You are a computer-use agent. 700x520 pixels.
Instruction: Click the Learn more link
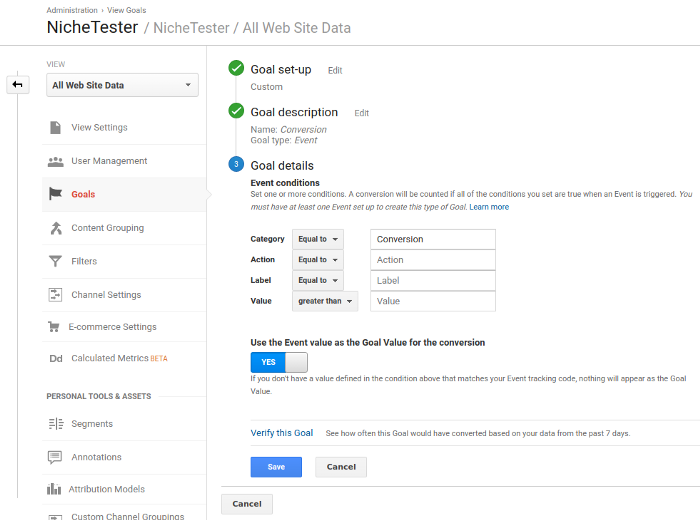tap(489, 207)
